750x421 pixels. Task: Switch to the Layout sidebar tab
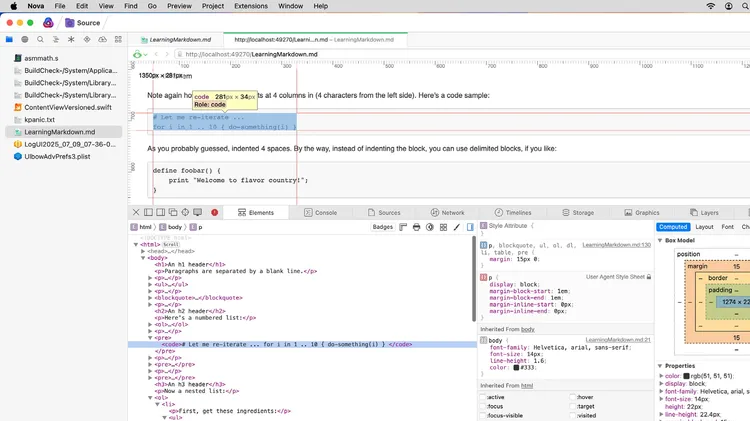point(704,227)
